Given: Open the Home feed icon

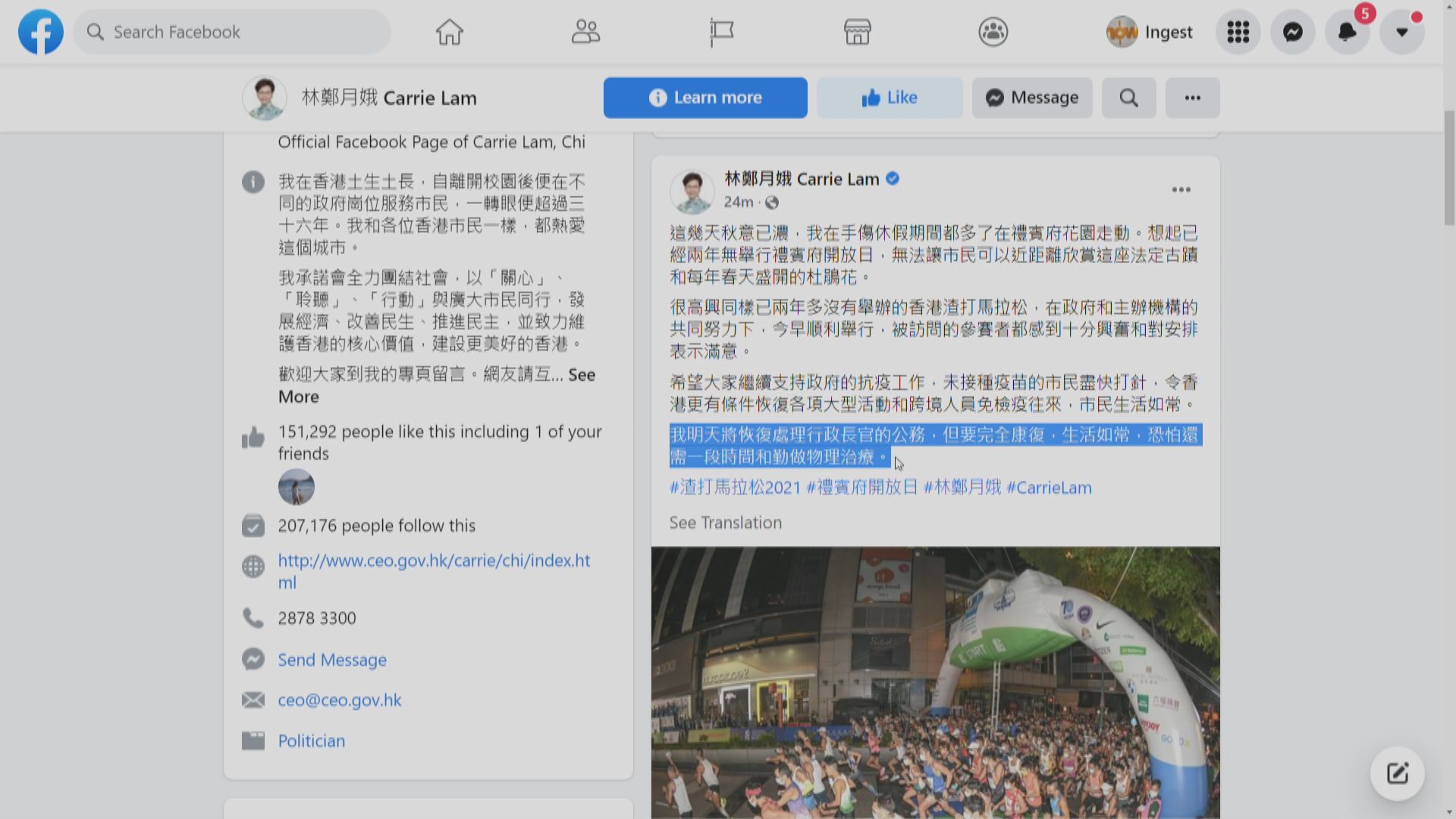Looking at the screenshot, I should pos(449,32).
